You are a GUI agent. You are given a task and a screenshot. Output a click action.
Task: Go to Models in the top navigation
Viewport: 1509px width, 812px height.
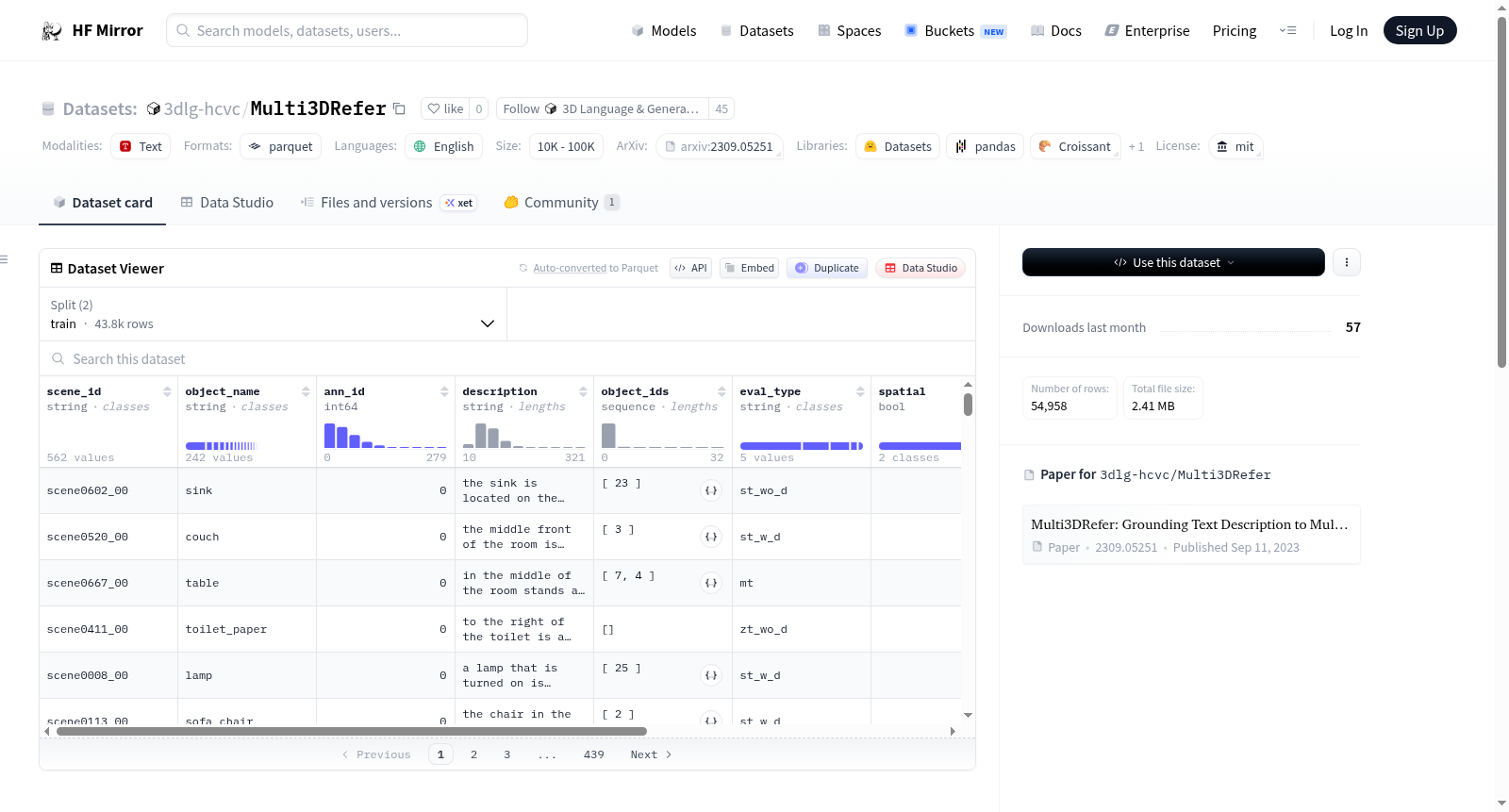pyautogui.click(x=664, y=31)
